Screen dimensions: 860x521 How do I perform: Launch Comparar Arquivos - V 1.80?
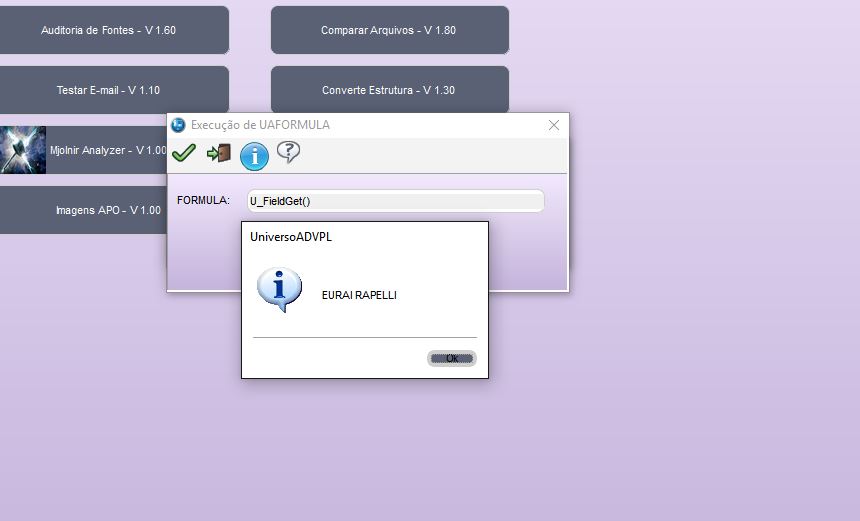point(389,30)
